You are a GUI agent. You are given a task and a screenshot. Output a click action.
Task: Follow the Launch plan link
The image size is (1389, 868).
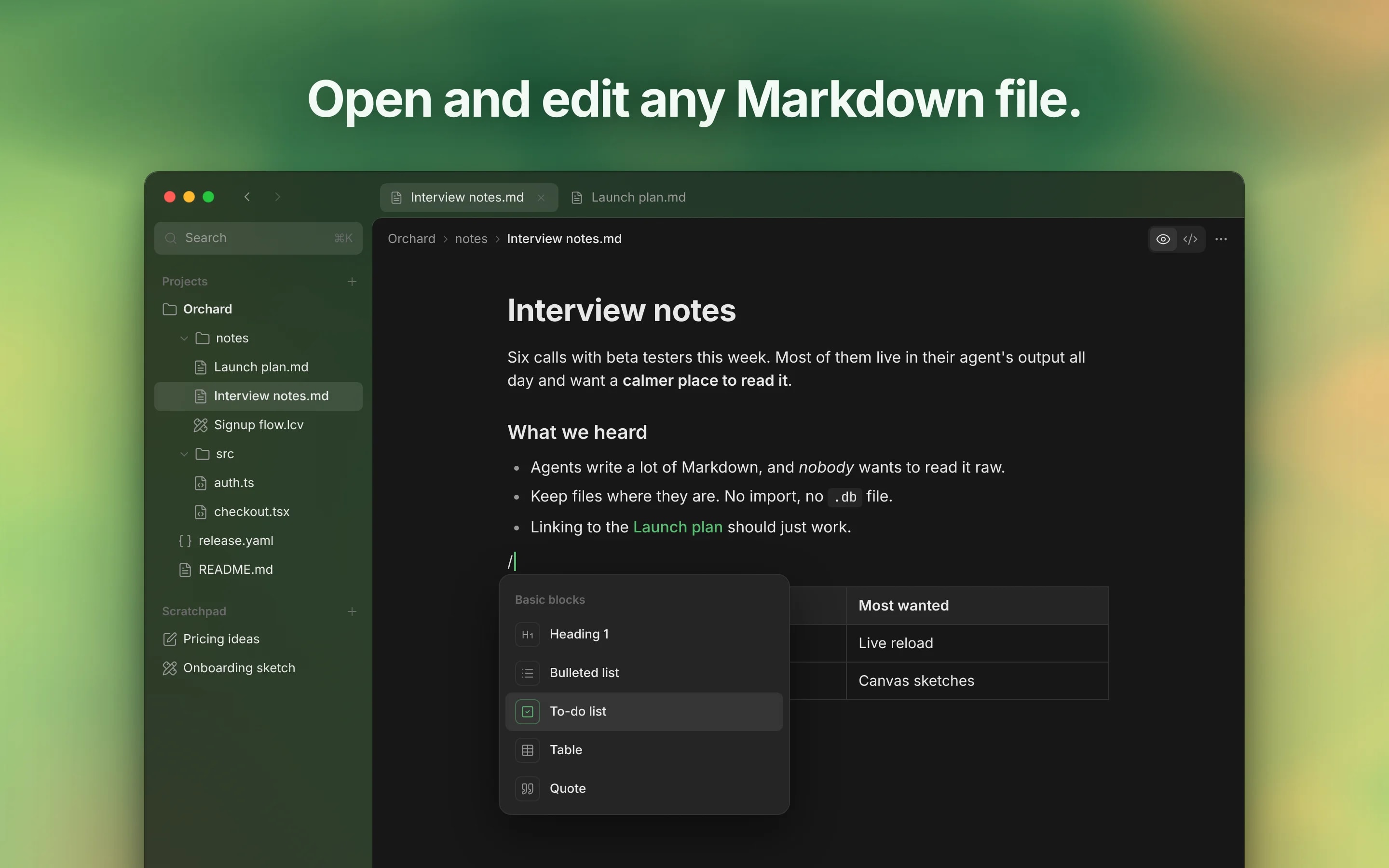(677, 527)
